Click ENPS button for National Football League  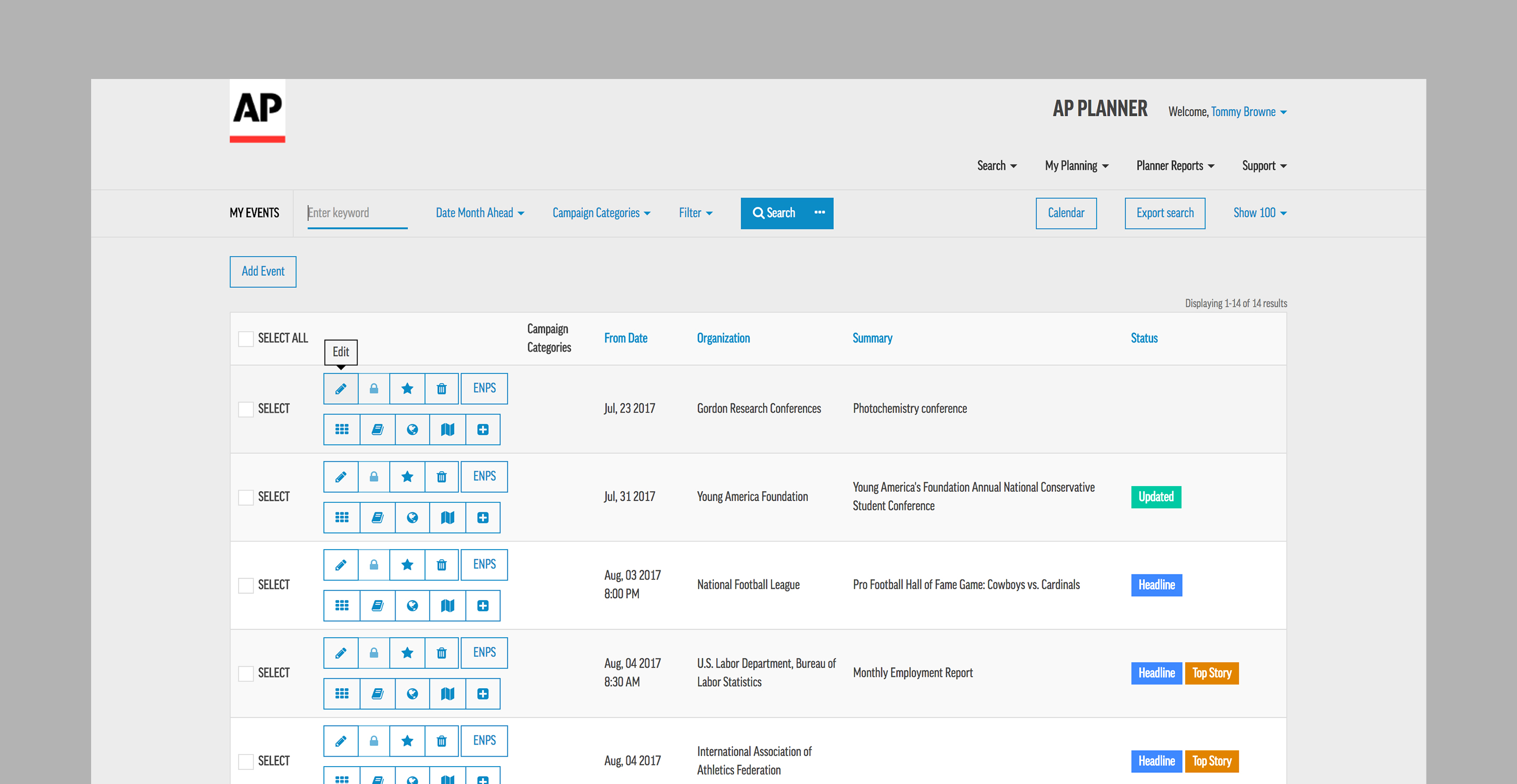point(484,565)
